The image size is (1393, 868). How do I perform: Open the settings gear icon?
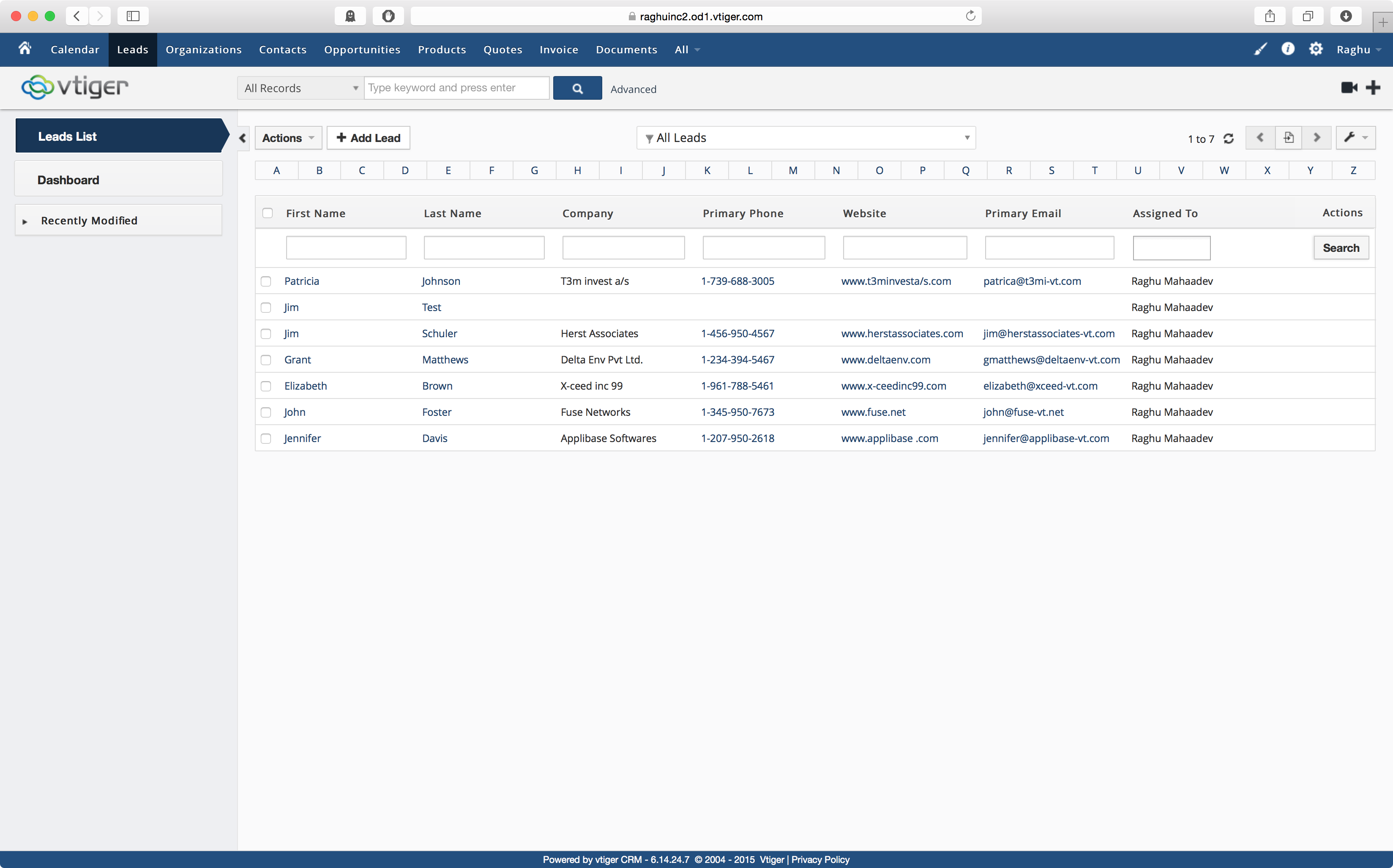pos(1316,49)
